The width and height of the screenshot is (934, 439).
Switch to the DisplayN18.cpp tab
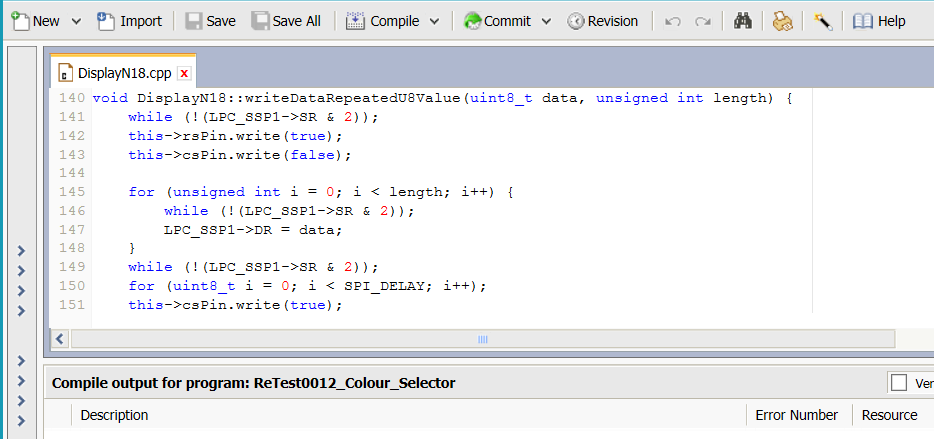[x=124, y=73]
